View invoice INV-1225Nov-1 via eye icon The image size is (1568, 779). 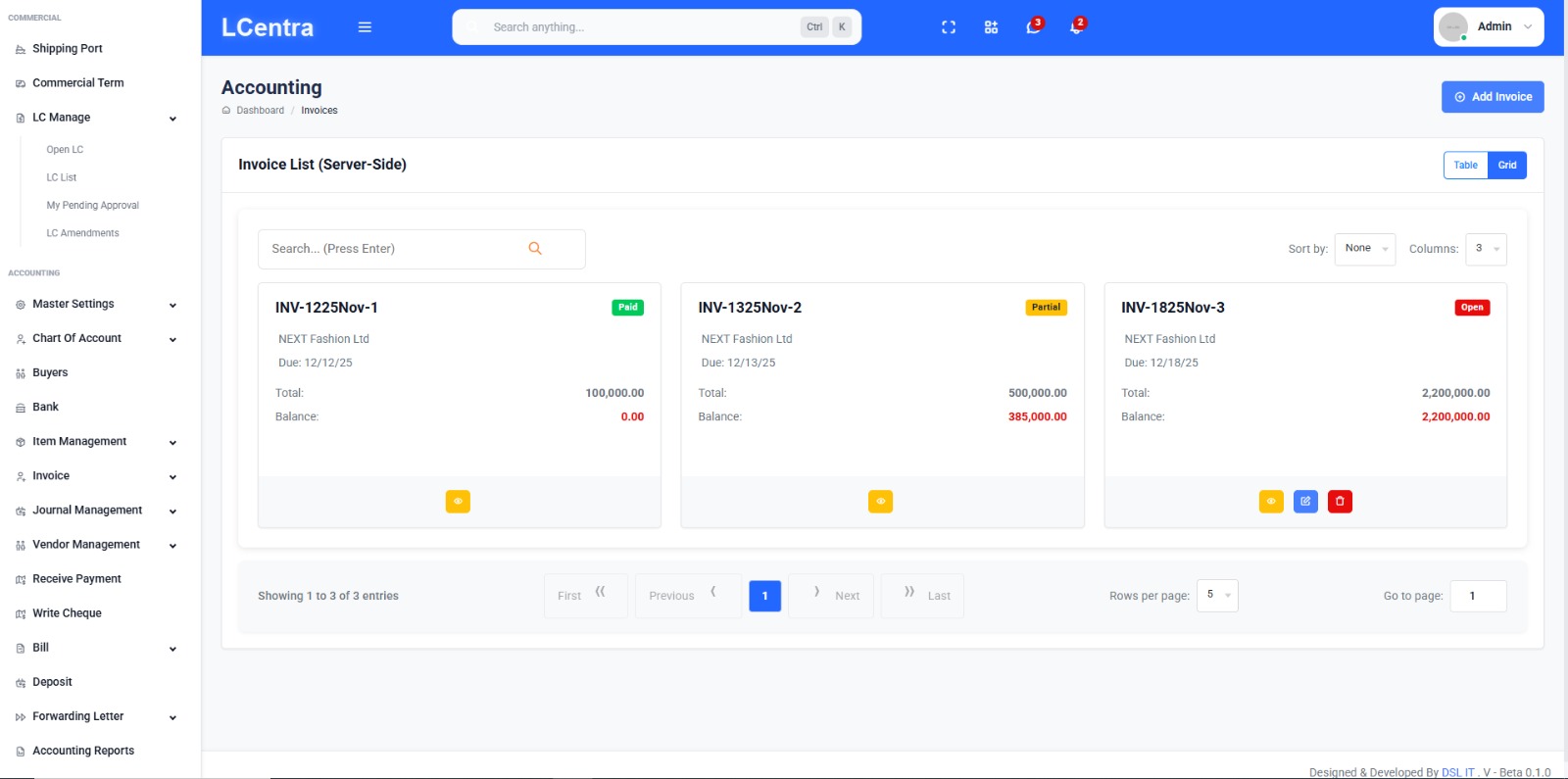pyautogui.click(x=458, y=502)
